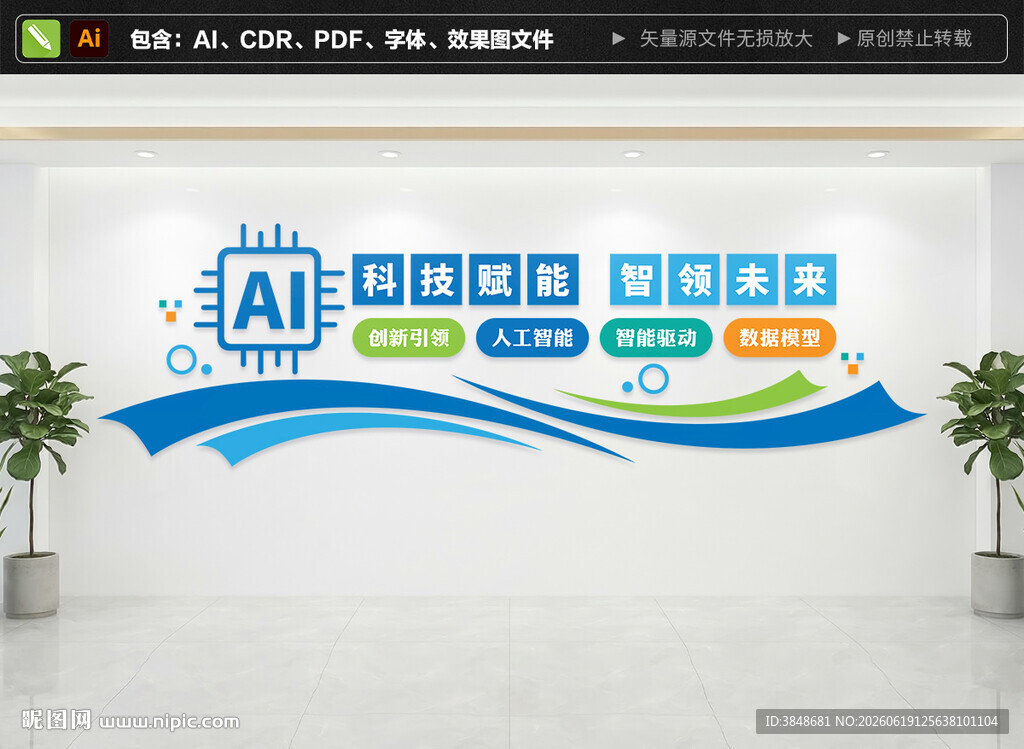Click the 智 character tile
The image size is (1024, 749).
tap(636, 279)
